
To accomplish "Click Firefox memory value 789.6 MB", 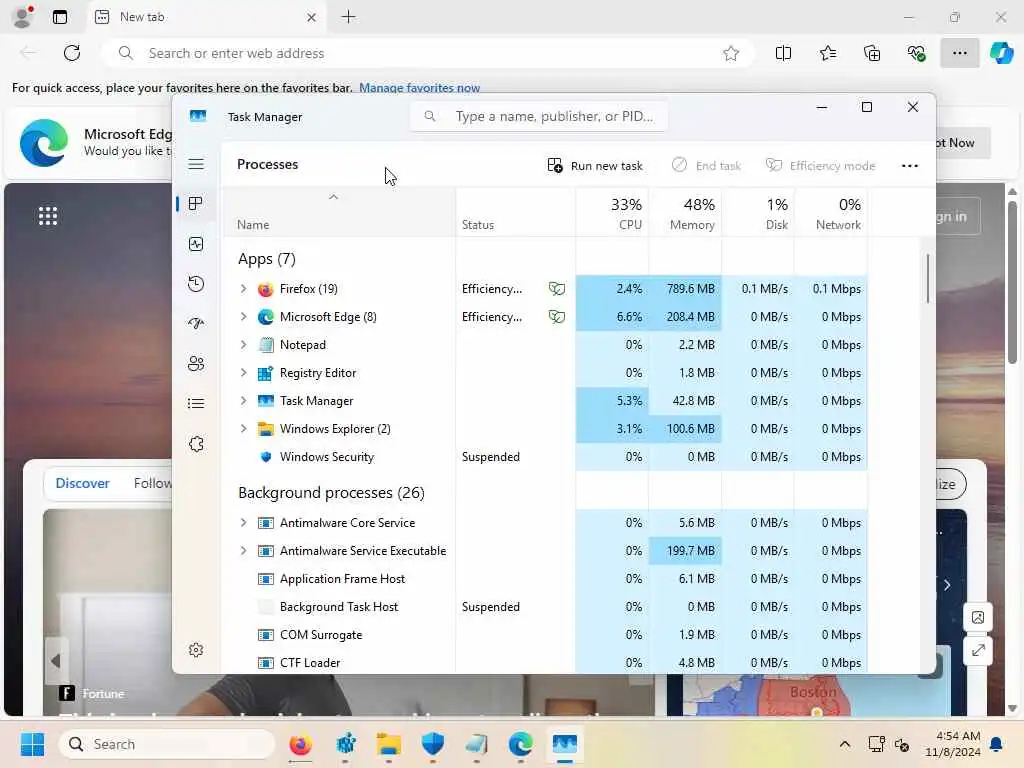I will (x=690, y=289).
